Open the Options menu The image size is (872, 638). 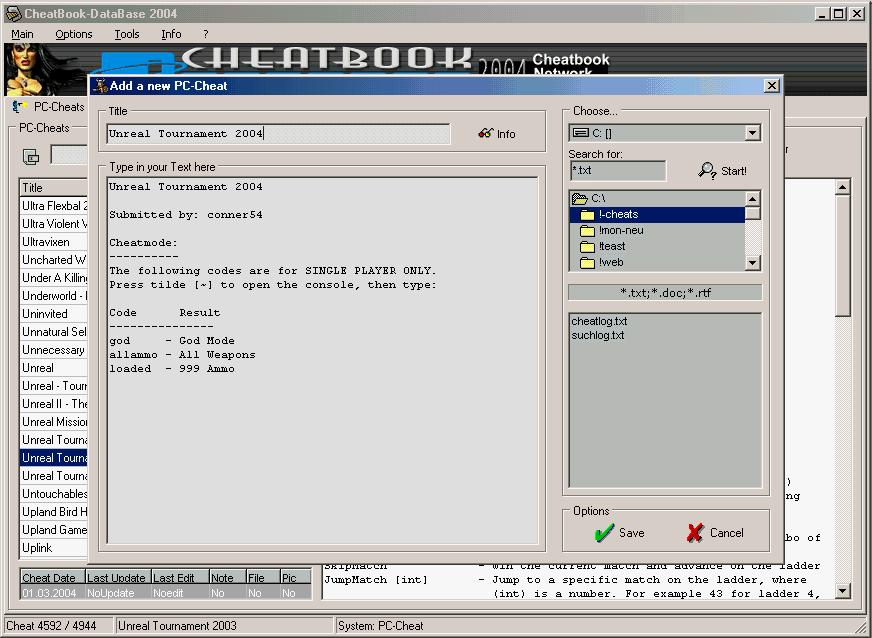tap(74, 34)
